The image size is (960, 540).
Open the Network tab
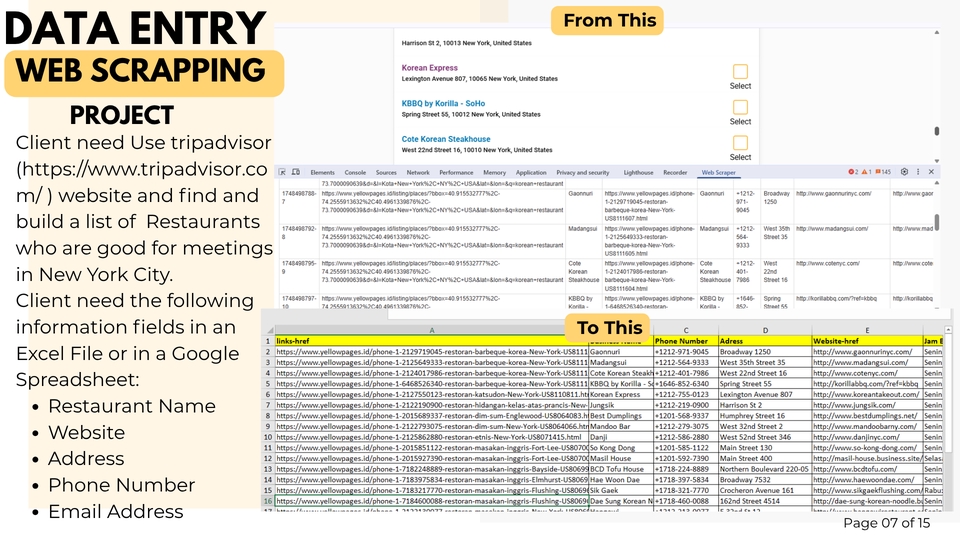[x=418, y=173]
